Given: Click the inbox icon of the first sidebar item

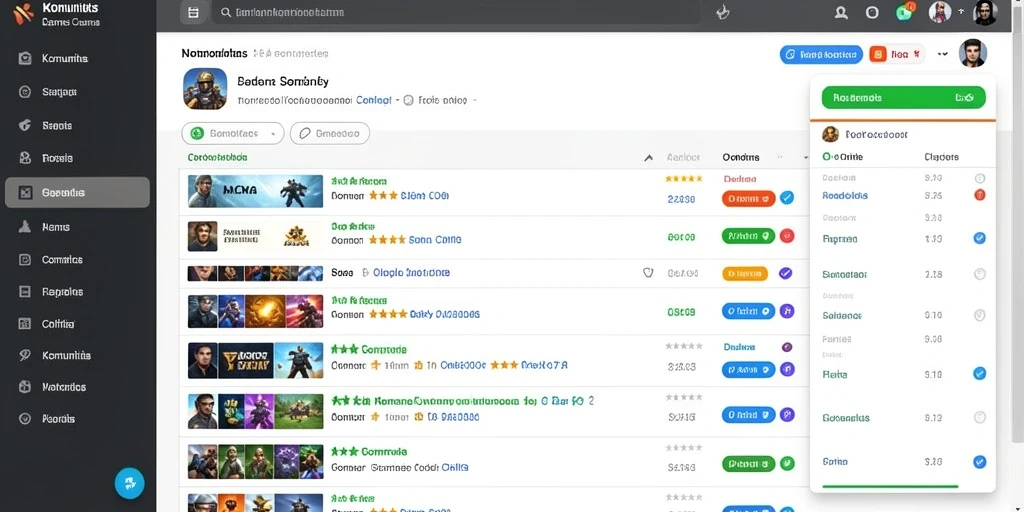Looking at the screenshot, I should click(x=25, y=58).
